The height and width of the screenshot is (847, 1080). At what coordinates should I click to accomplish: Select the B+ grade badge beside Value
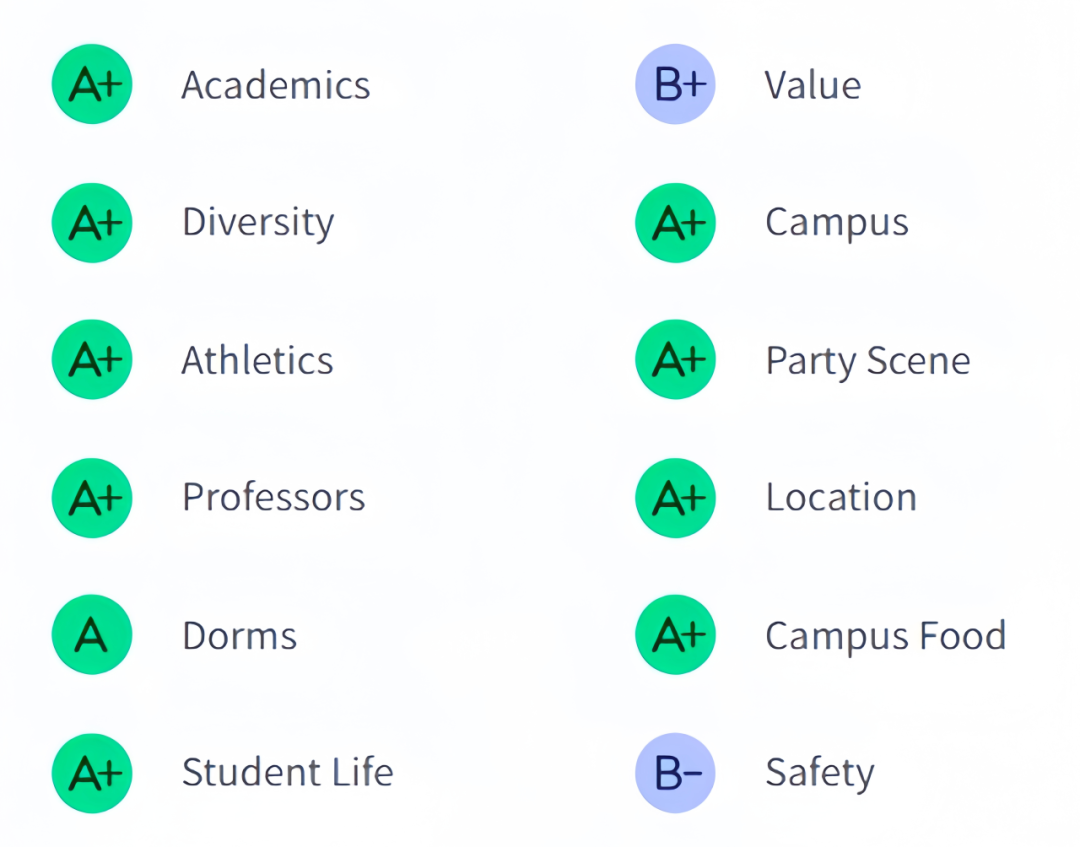tap(675, 84)
